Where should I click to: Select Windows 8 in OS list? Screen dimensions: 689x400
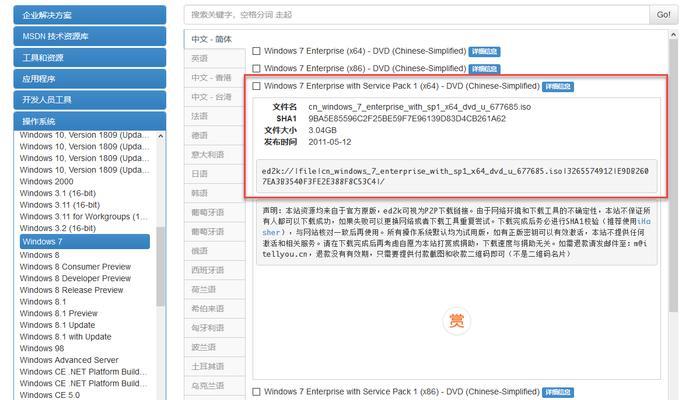click(x=40, y=255)
